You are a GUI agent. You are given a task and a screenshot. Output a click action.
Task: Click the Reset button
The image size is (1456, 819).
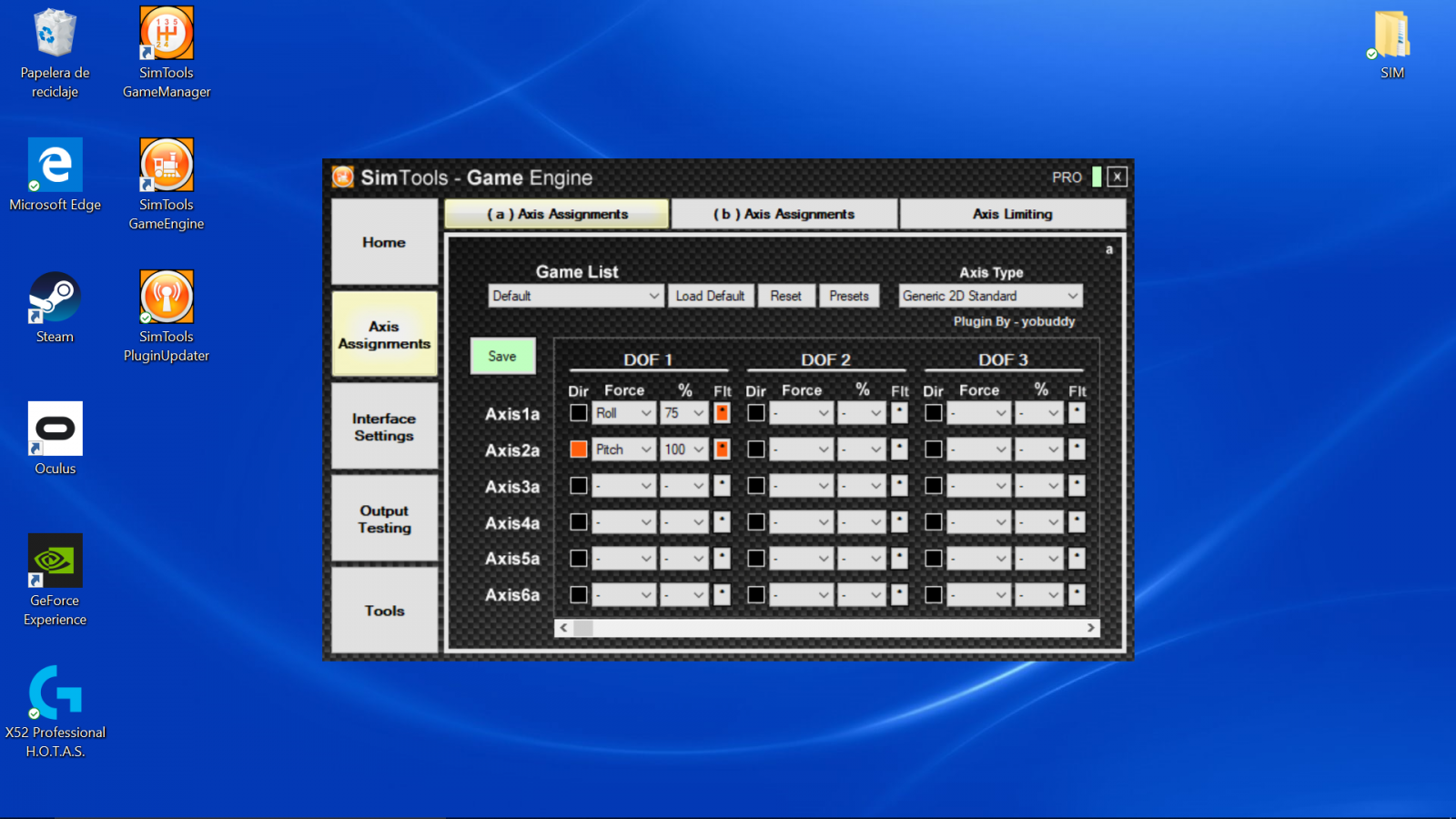point(785,296)
